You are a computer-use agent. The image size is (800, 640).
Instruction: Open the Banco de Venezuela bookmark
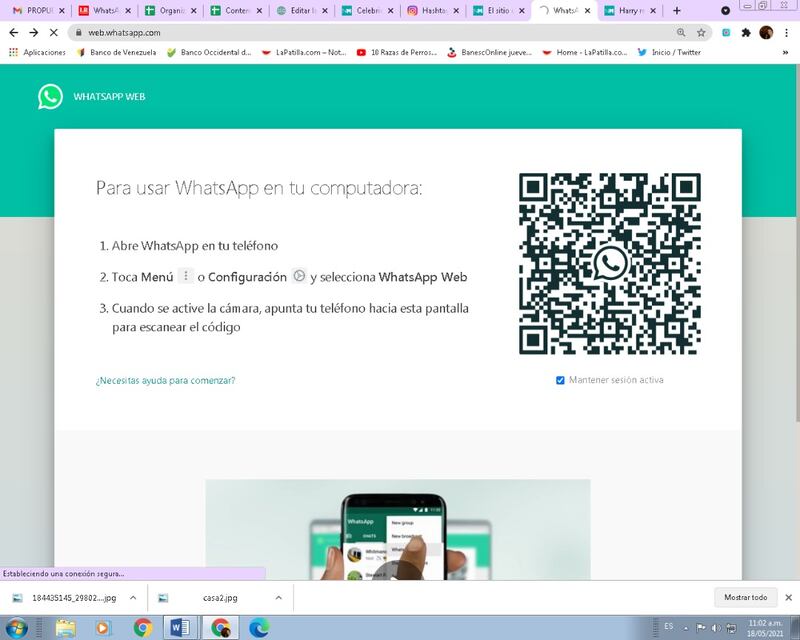[117, 52]
